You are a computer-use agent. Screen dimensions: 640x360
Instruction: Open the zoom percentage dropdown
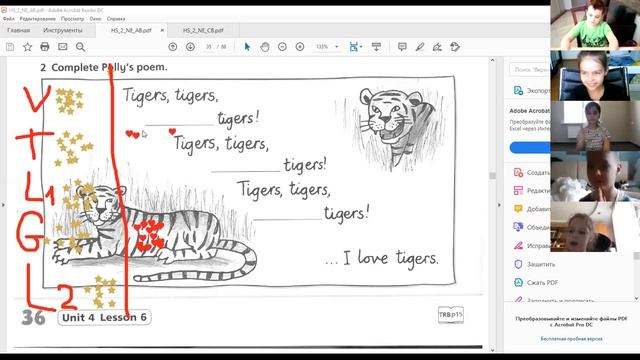point(337,47)
